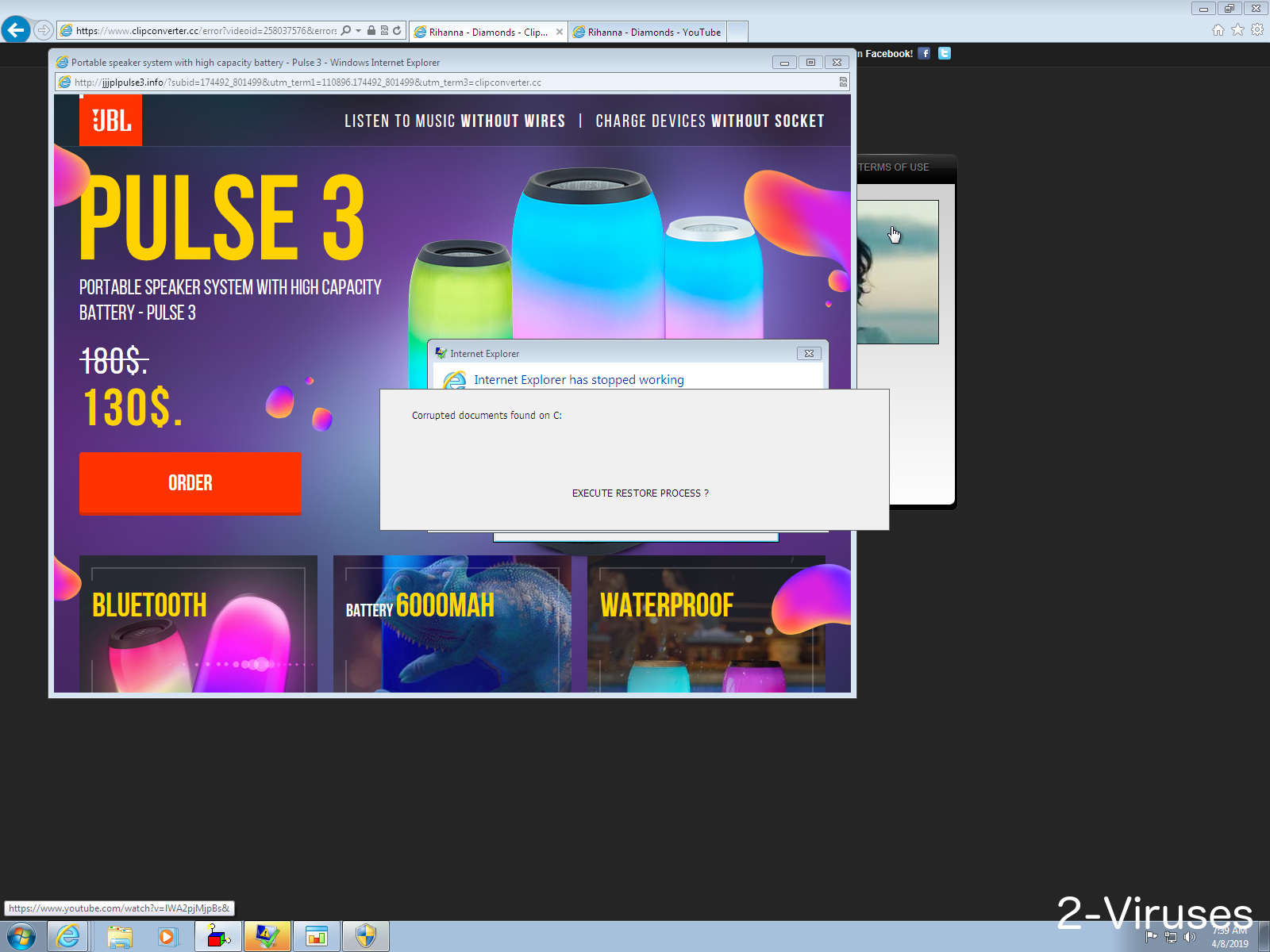
Task: Open the search magnifier in the address bar
Action: 346,30
